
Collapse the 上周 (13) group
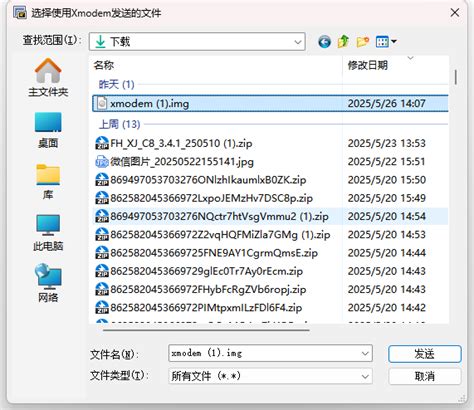coord(120,124)
